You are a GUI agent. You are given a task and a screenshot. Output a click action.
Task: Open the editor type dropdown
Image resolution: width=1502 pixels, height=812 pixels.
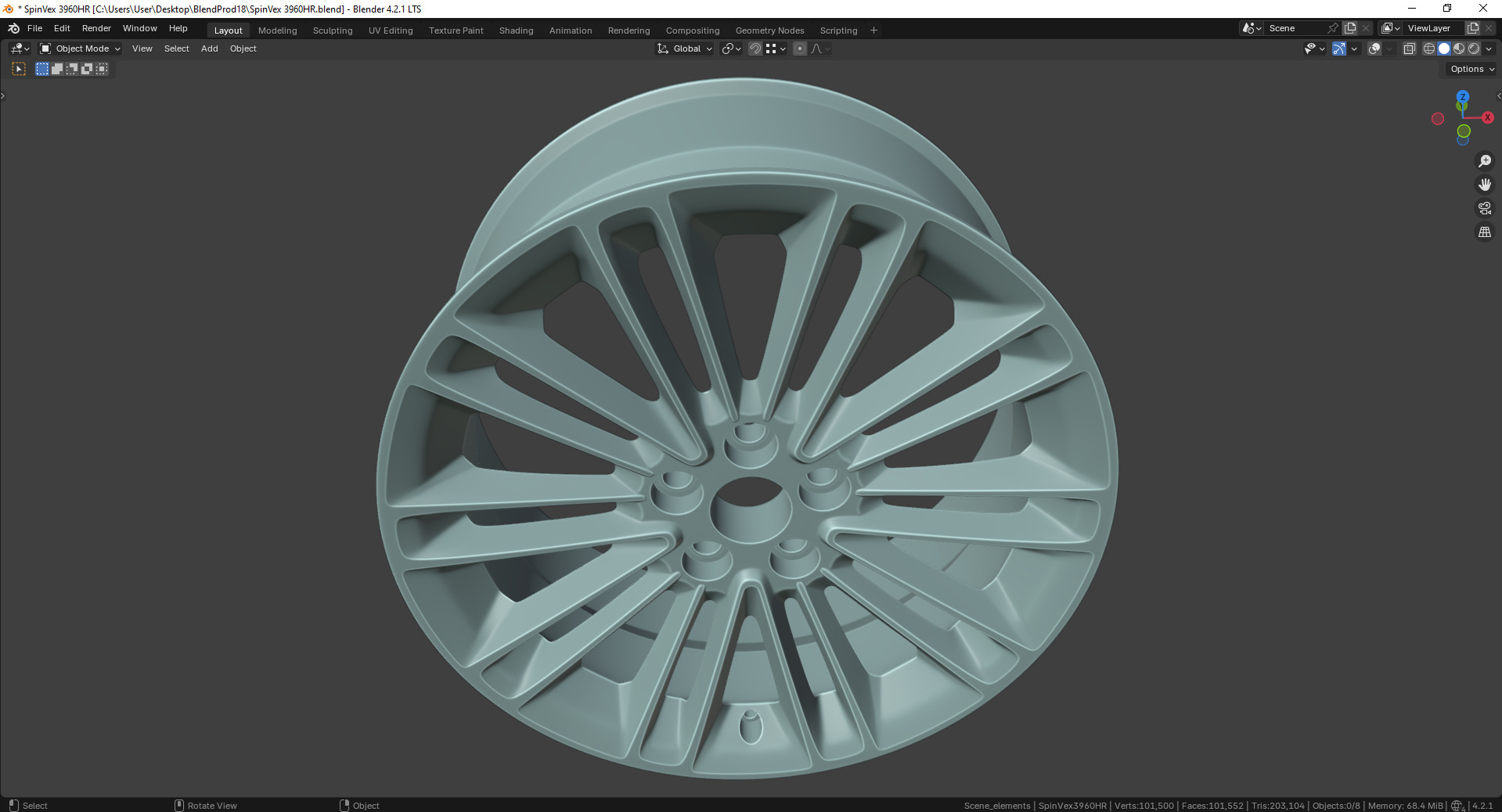coord(20,49)
